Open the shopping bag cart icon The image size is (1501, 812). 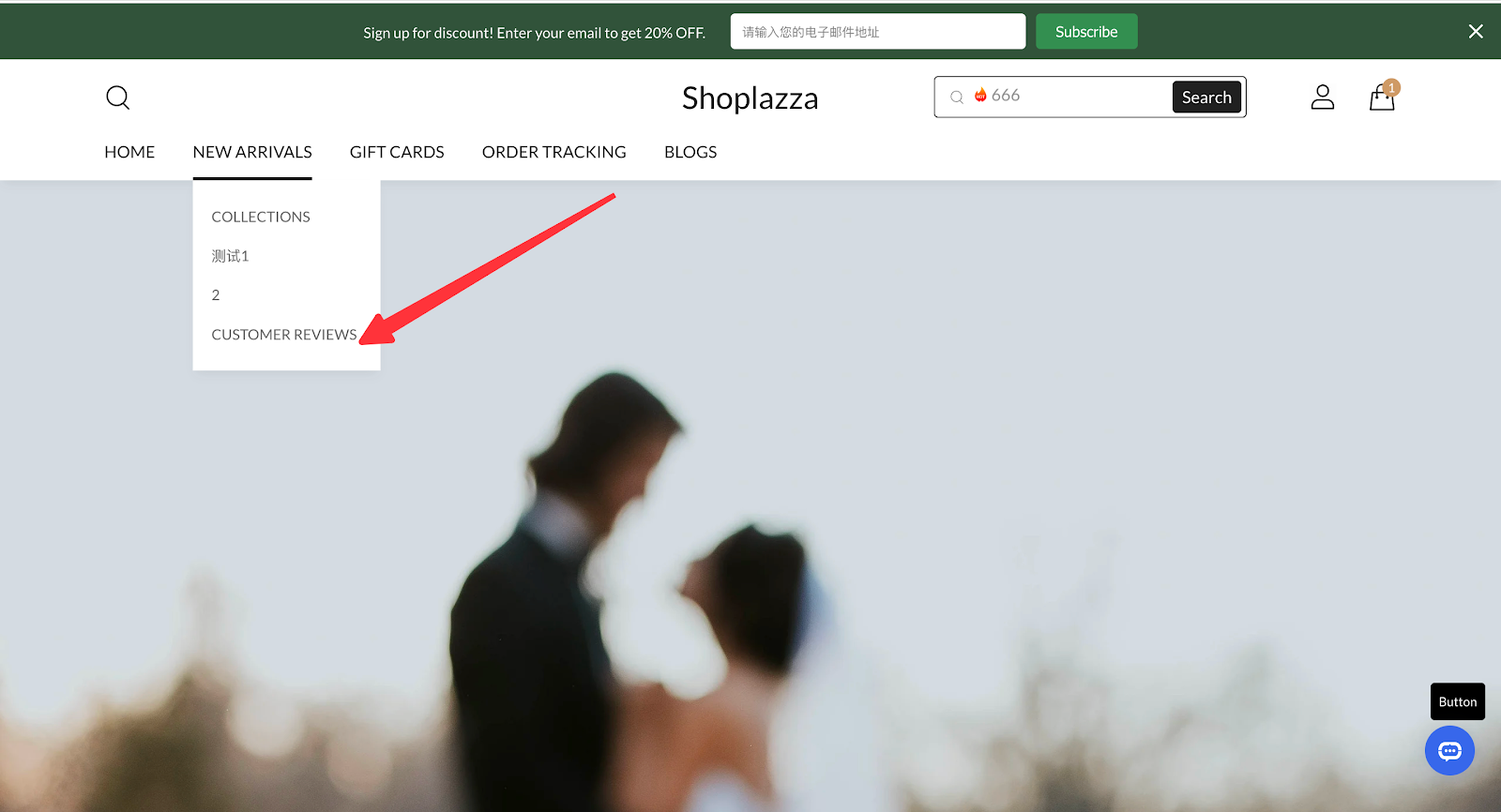[1382, 98]
